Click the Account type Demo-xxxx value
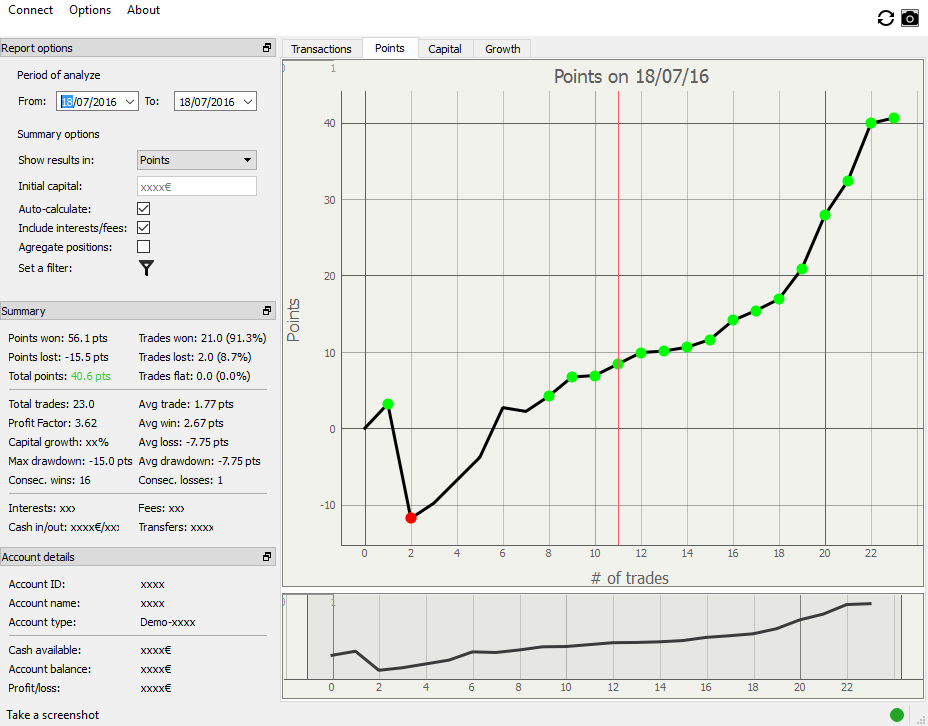928x726 pixels. pos(167,622)
